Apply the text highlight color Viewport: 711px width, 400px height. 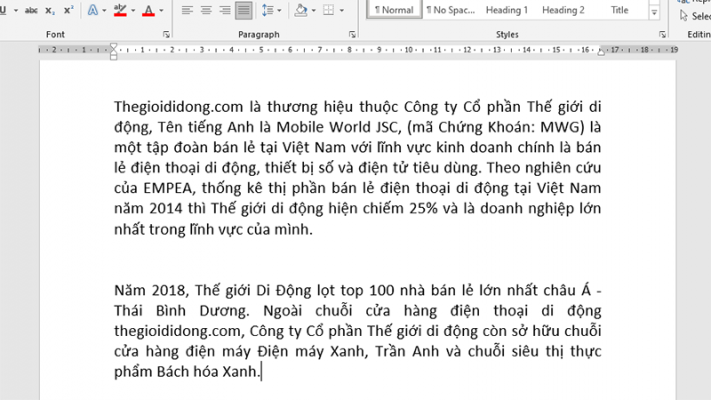(x=120, y=10)
